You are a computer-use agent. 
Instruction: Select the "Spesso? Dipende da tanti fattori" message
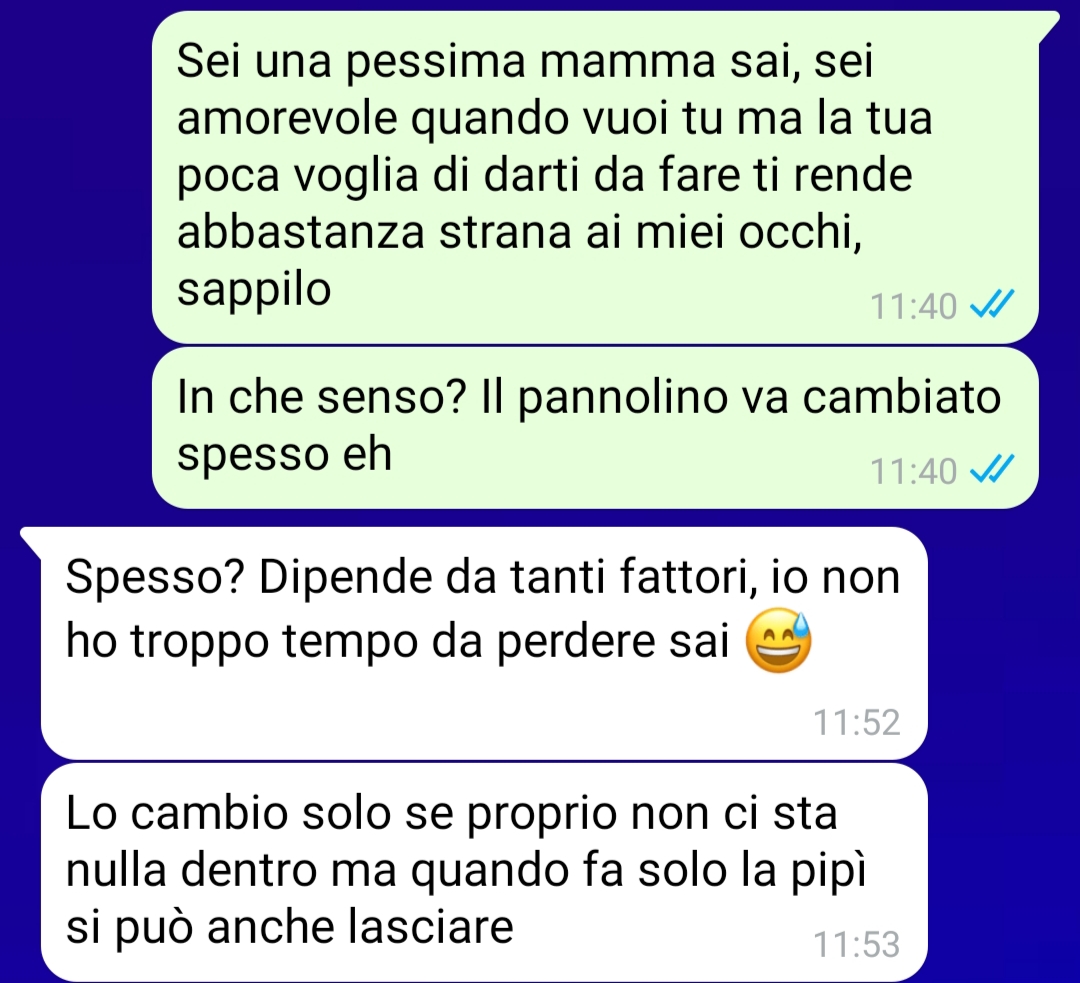484,643
